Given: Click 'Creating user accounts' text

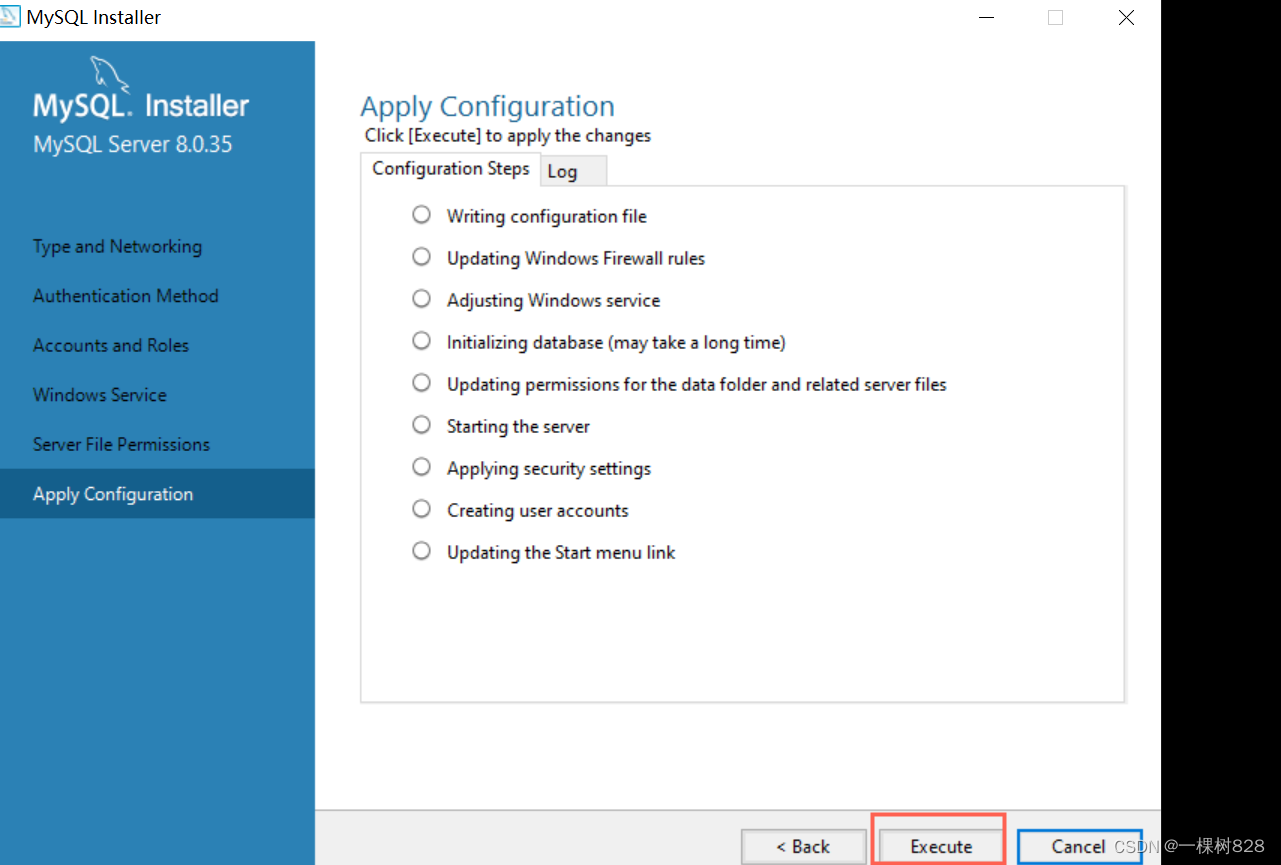Looking at the screenshot, I should (x=538, y=510).
